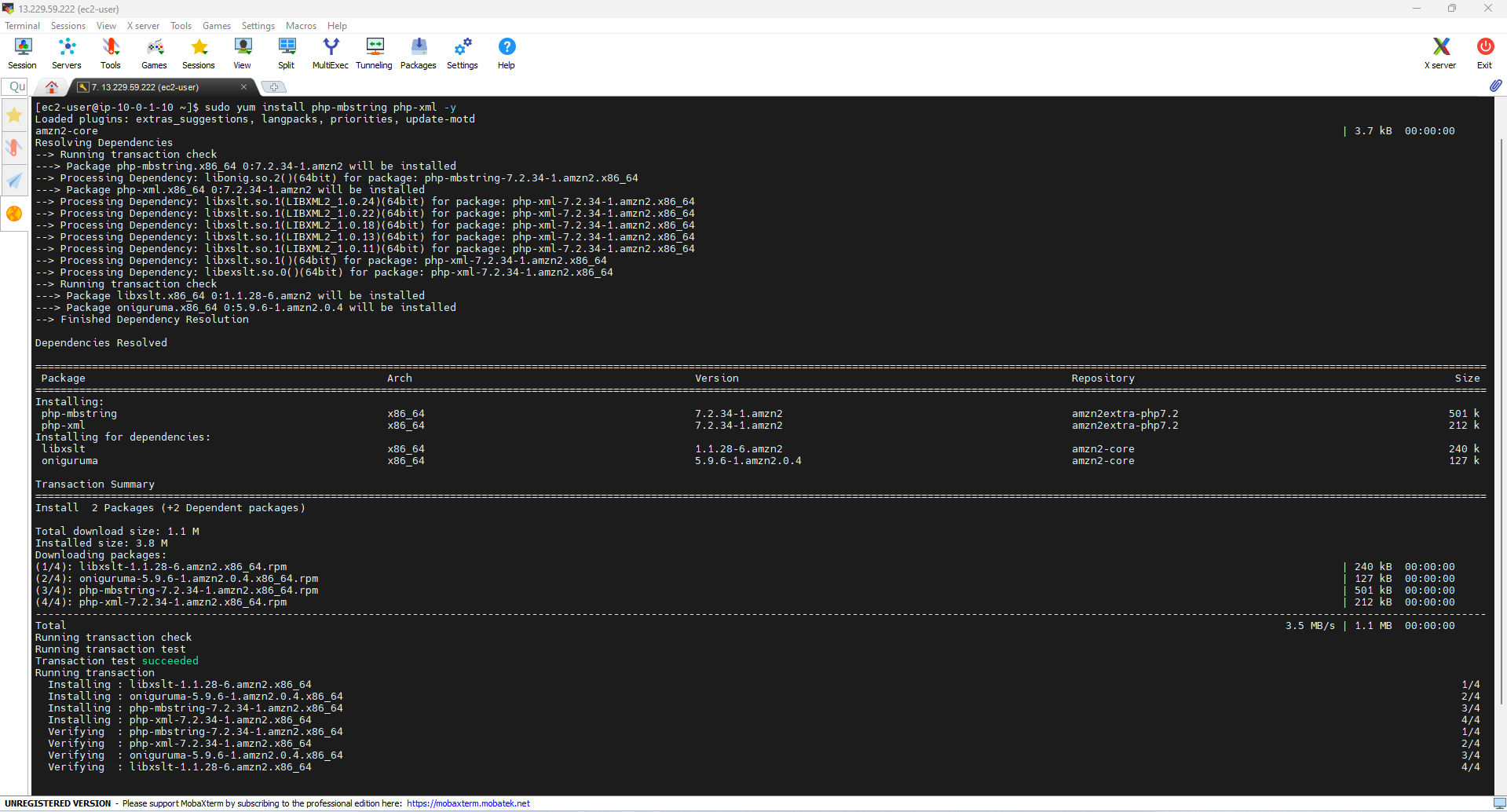Viewport: 1507px width, 812px height.
Task: Click the red Exit power icon
Action: point(1485,53)
